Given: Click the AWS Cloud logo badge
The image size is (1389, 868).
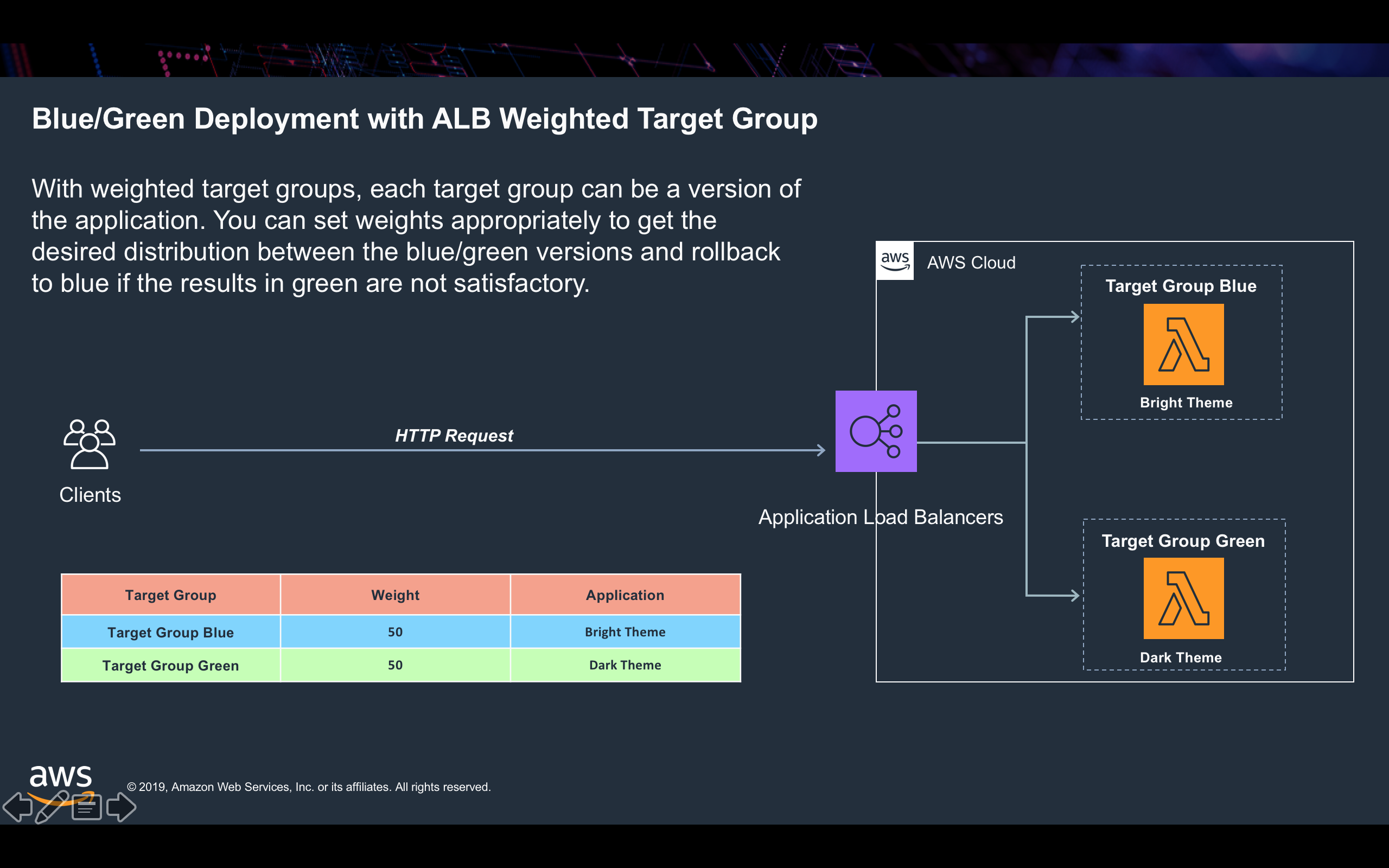Looking at the screenshot, I should tap(895, 261).
